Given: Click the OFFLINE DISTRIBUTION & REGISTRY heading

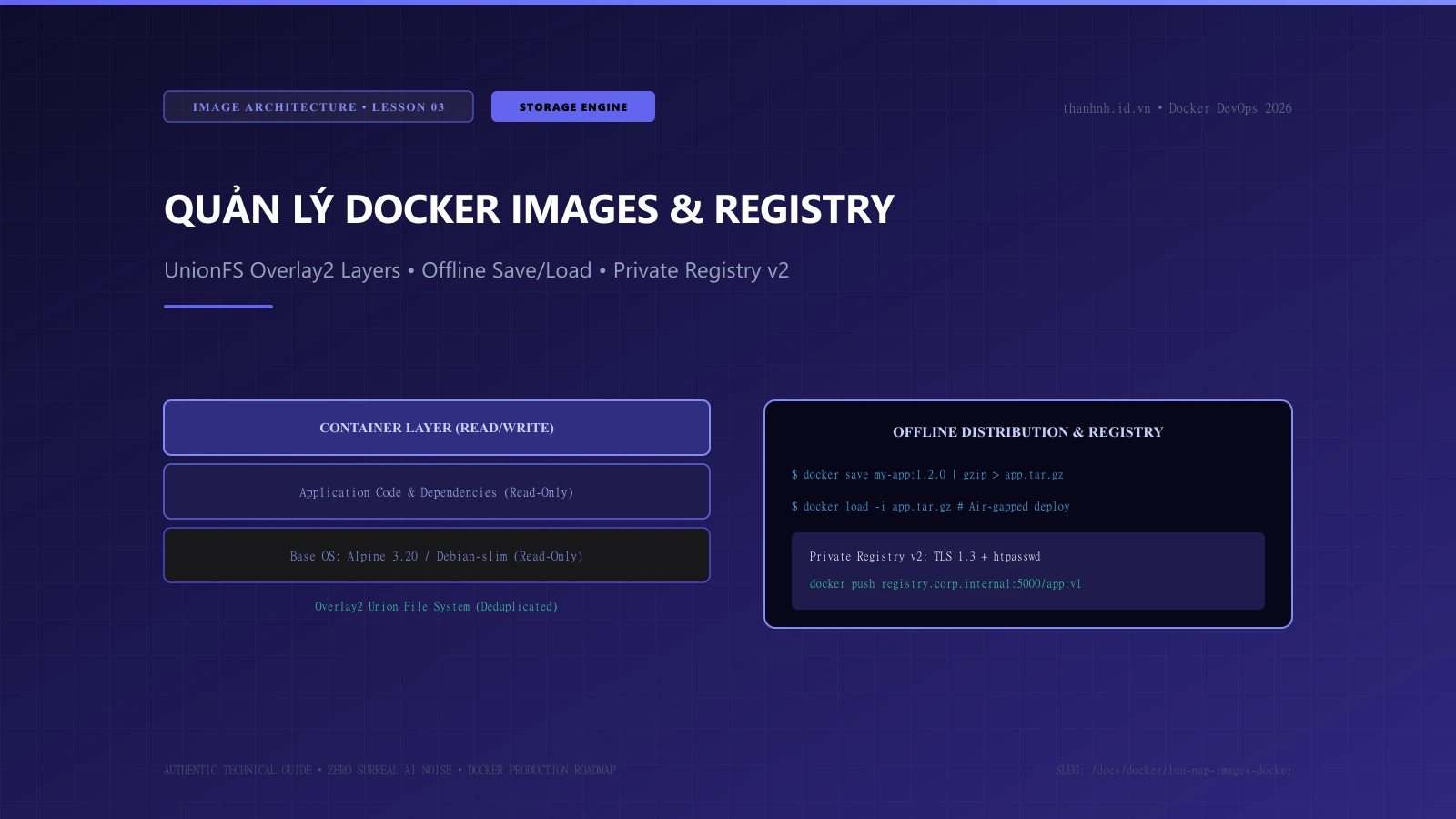Looking at the screenshot, I should [1028, 432].
